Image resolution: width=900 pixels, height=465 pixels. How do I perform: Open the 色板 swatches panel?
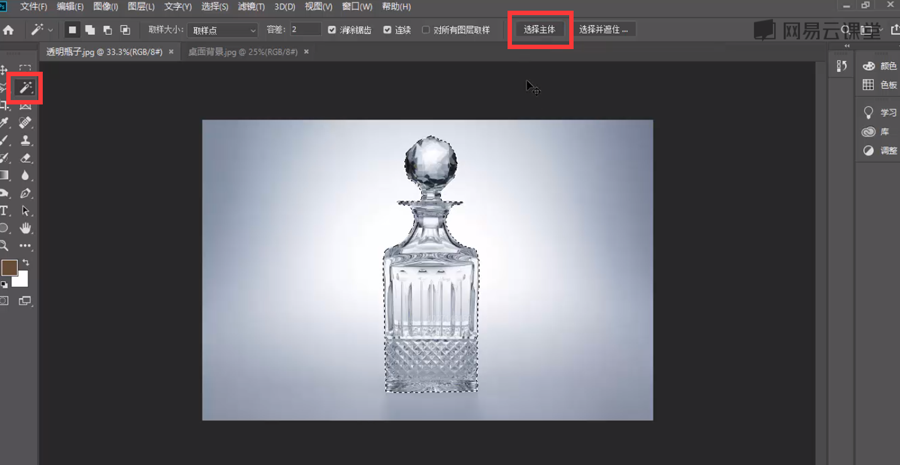[x=879, y=85]
